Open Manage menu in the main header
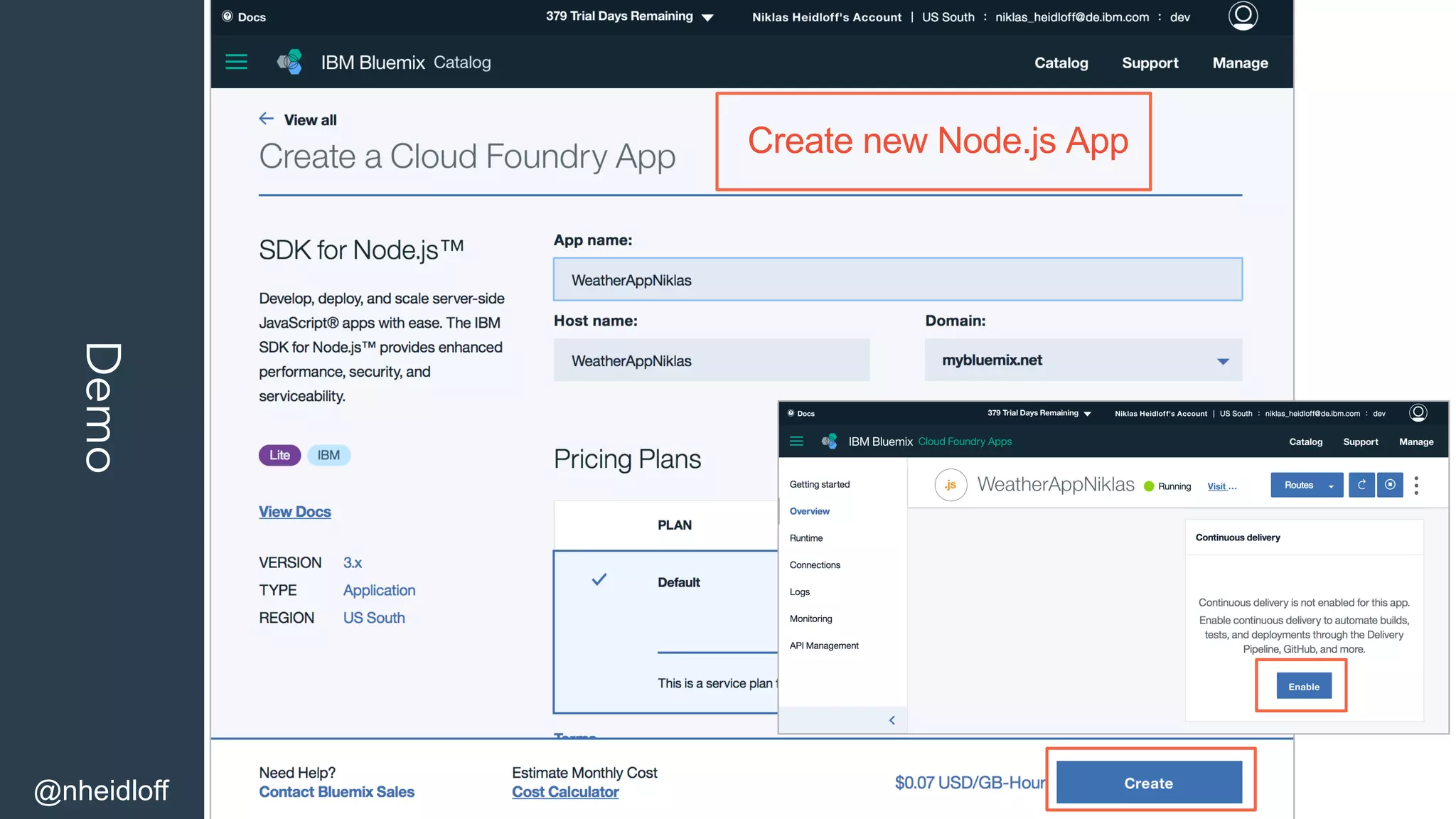1456x819 pixels. [x=1240, y=63]
